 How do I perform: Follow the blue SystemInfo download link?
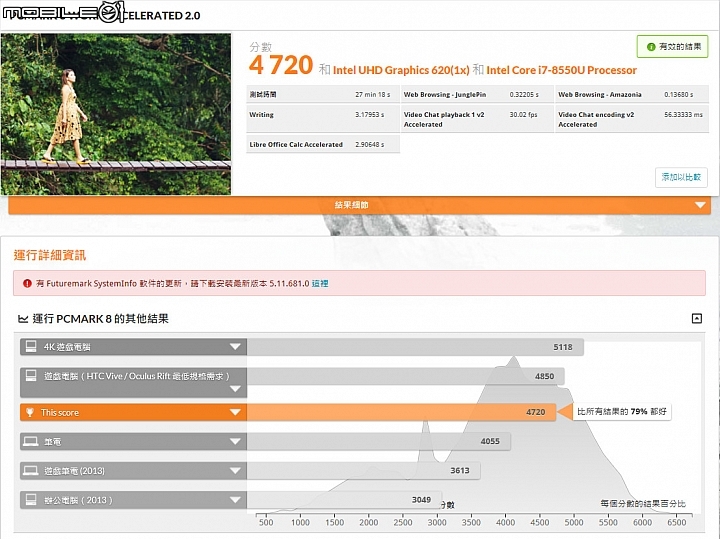(x=320, y=284)
